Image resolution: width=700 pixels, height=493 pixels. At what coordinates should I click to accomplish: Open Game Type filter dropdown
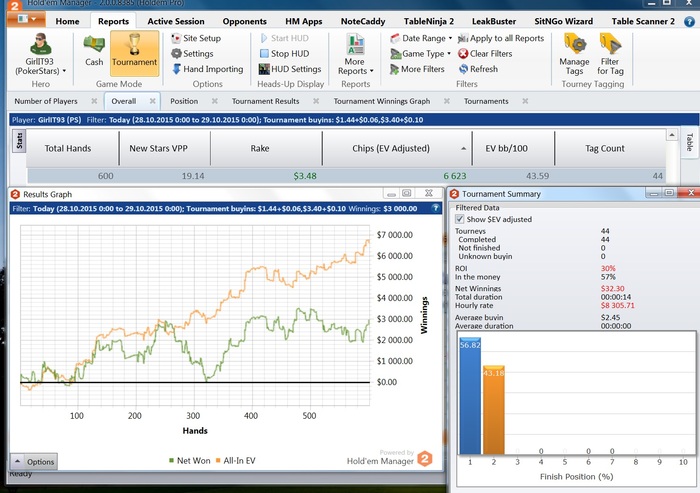pyautogui.click(x=420, y=54)
